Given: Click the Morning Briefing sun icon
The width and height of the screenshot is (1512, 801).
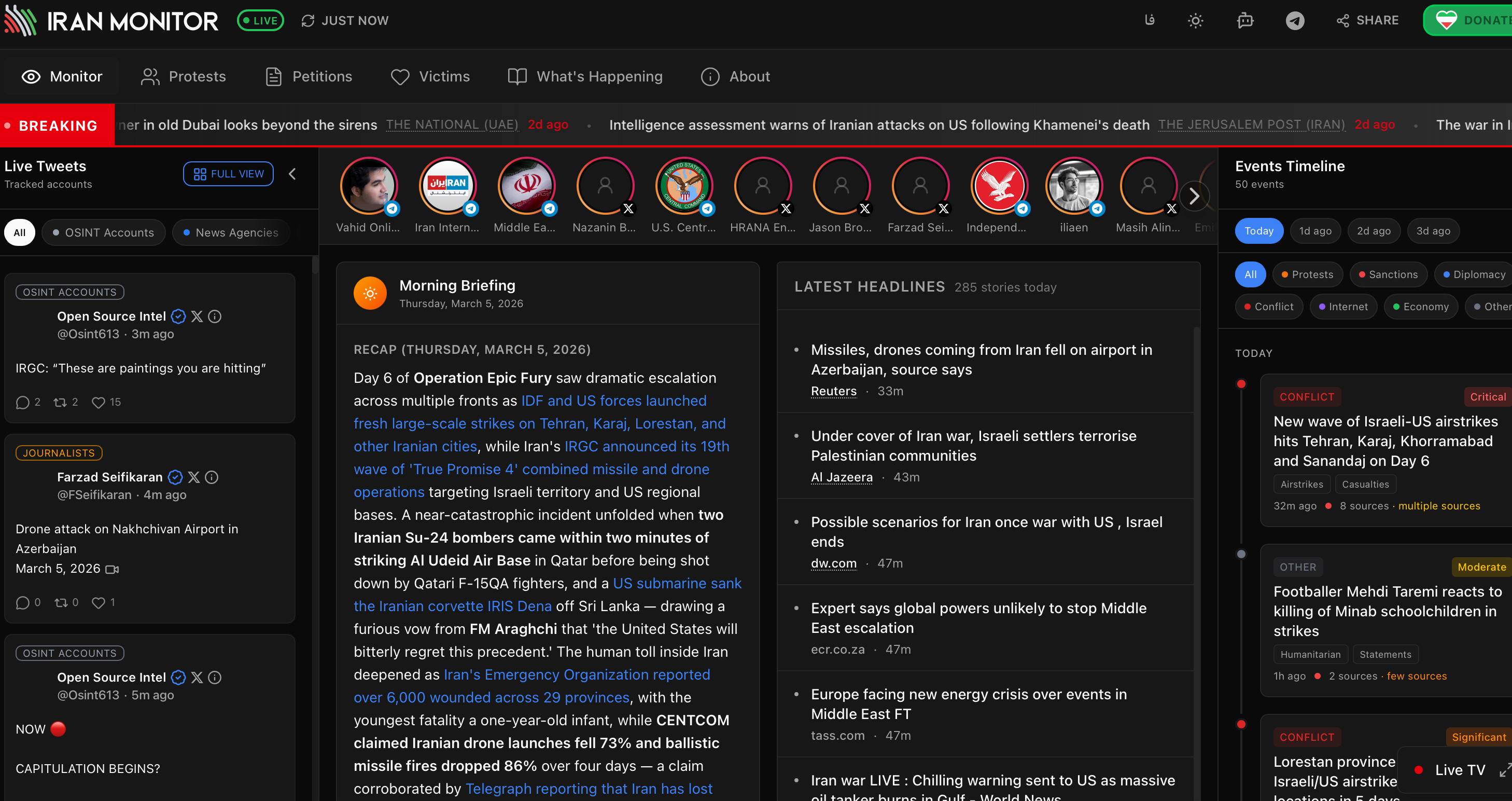Looking at the screenshot, I should tap(370, 293).
